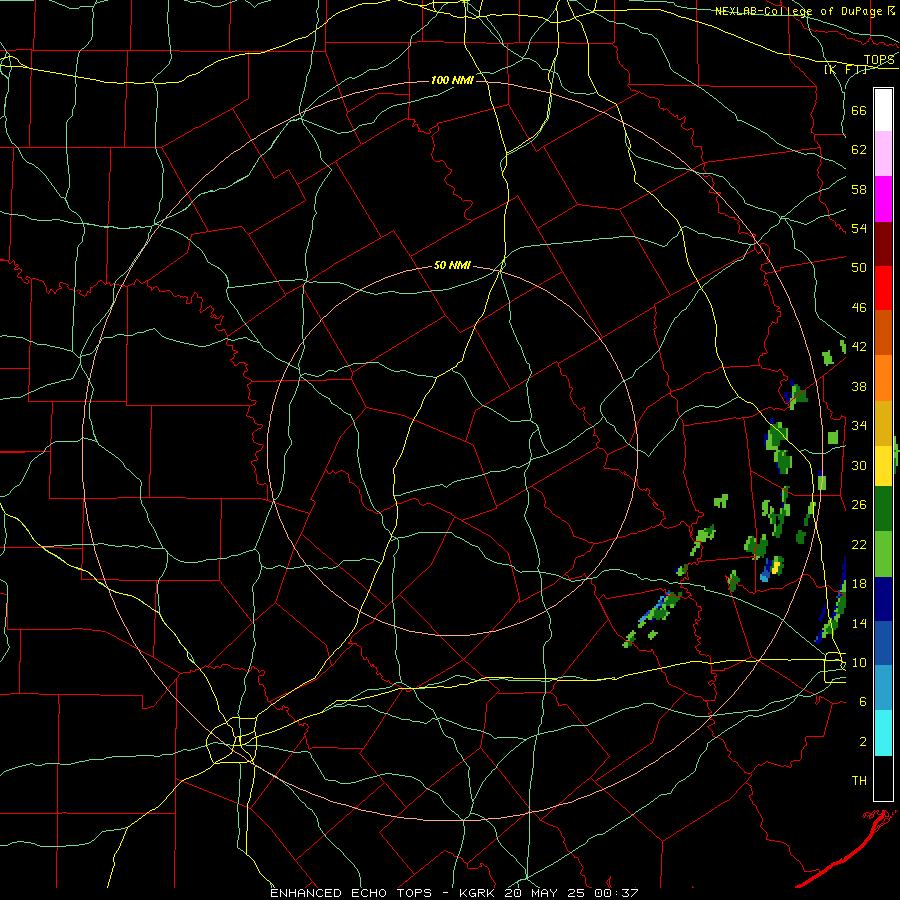Viewport: 900px width, 900px height.
Task: Select the light green legend swatch
Action: coord(883,554)
